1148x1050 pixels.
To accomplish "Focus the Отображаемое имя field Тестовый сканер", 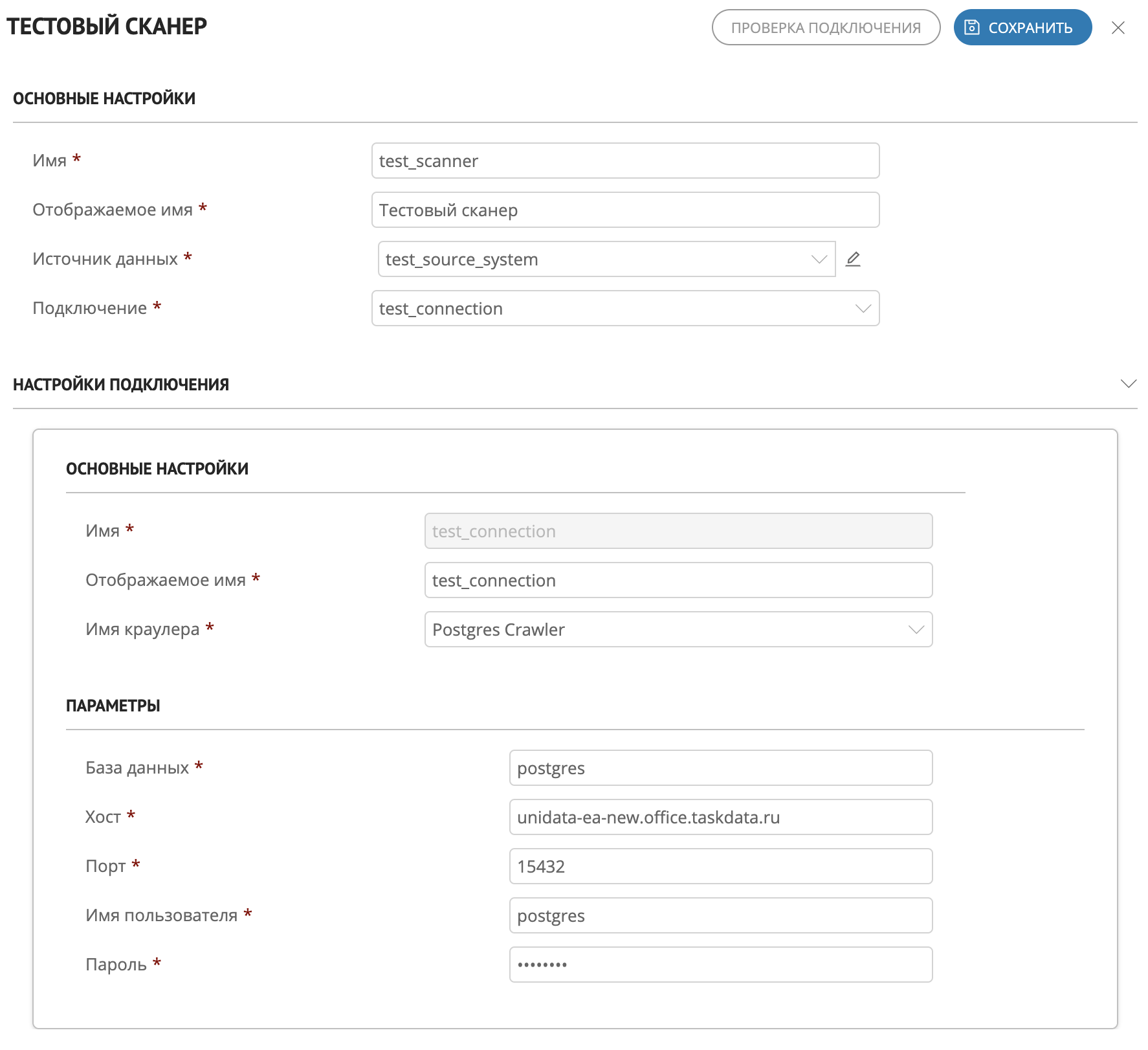I will [x=624, y=210].
